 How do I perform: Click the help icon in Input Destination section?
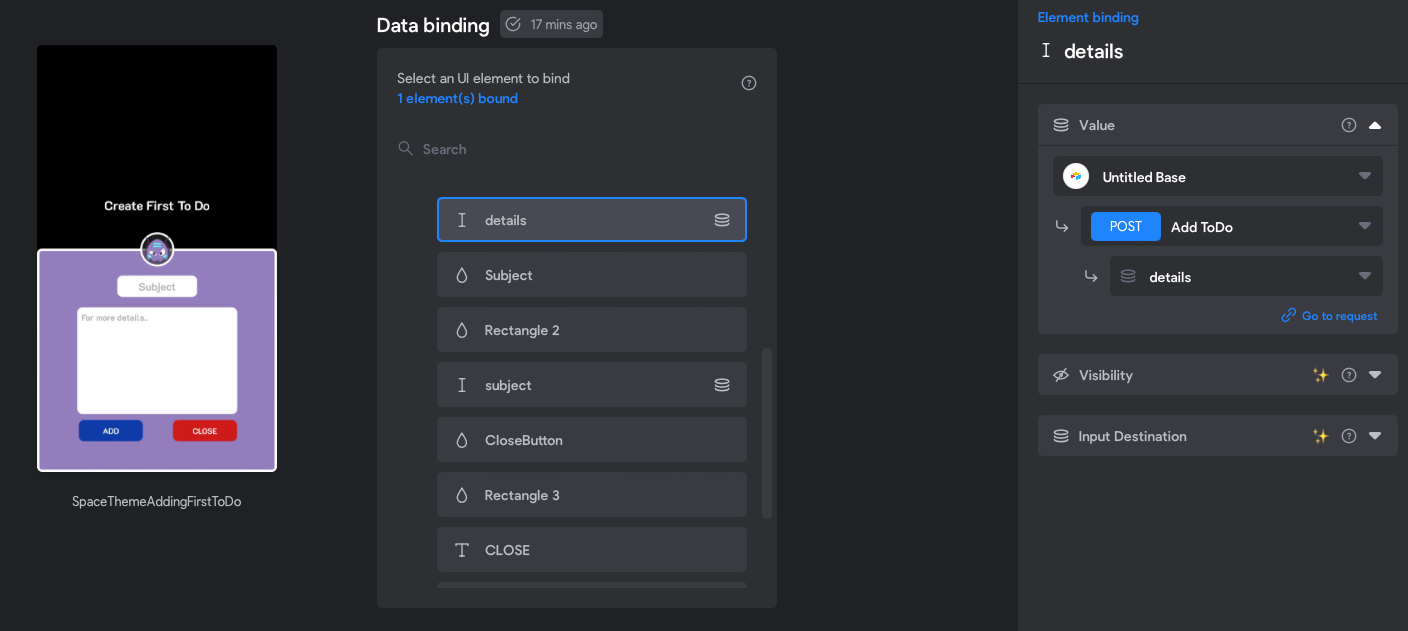coord(1349,436)
